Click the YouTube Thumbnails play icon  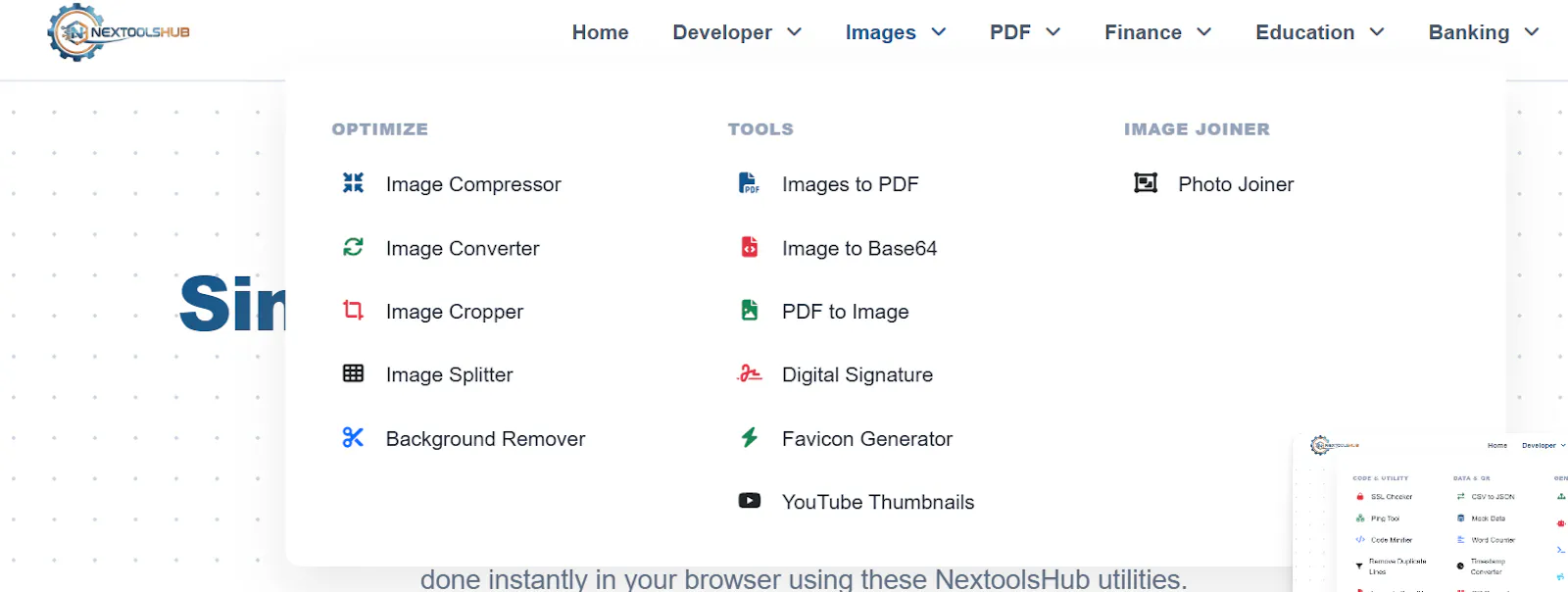pyautogui.click(x=749, y=501)
